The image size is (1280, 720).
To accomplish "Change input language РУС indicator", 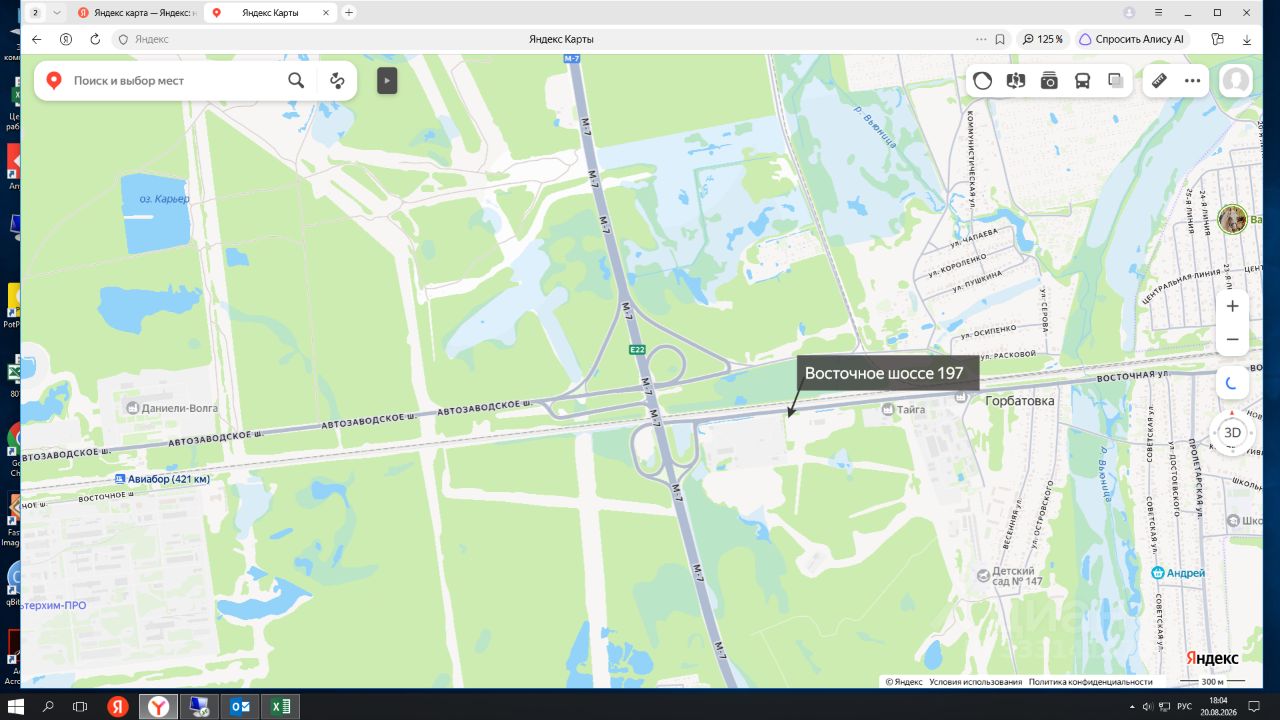I will (1183, 706).
